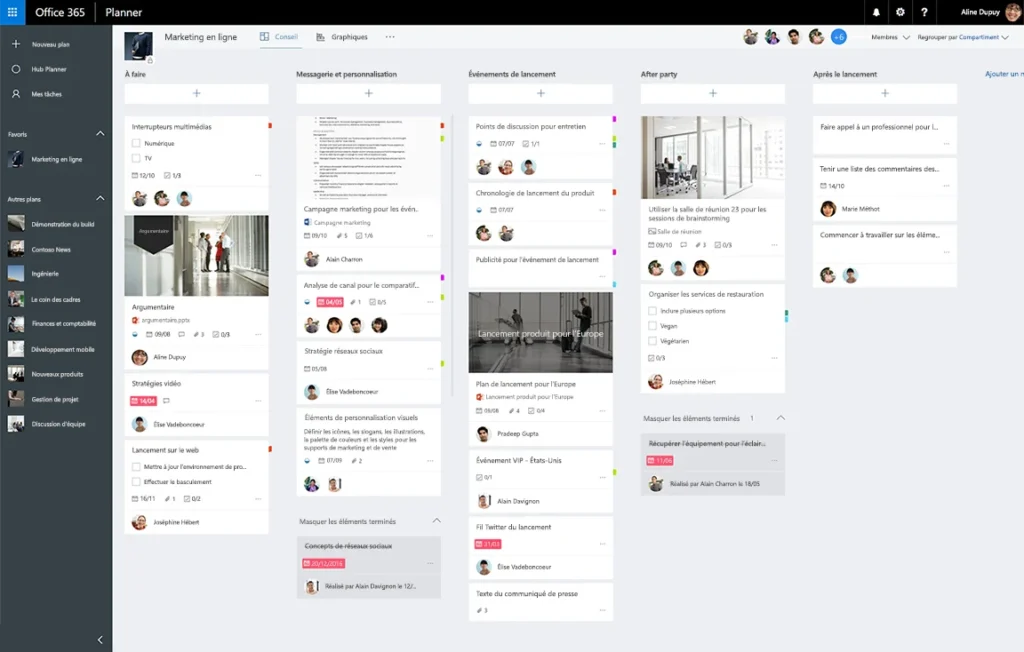This screenshot has height=652, width=1024.
Task: Open Texte du communiqué de presse card
Action: click(541, 601)
